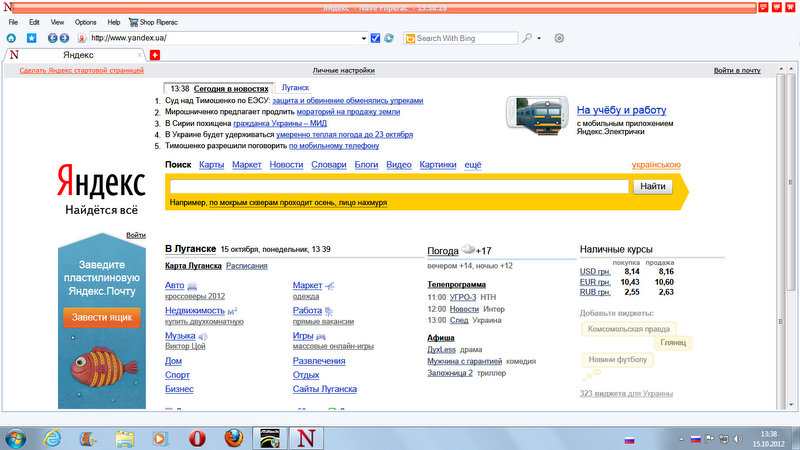Open the Картинки service link
Image resolution: width=800 pixels, height=450 pixels.
click(438, 165)
